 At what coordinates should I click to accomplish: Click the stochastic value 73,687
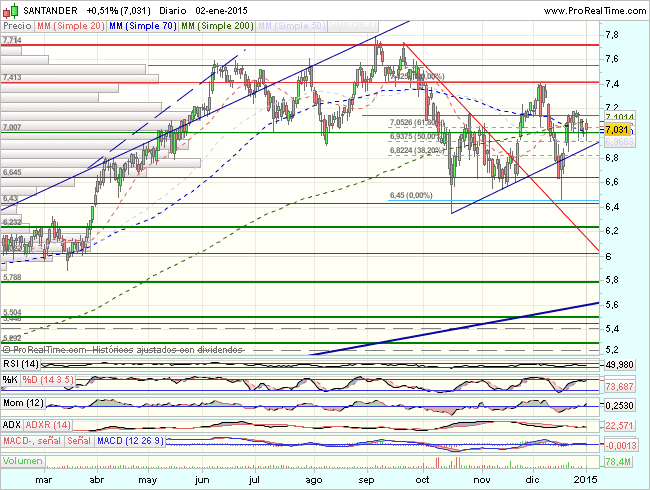[x=619, y=387]
